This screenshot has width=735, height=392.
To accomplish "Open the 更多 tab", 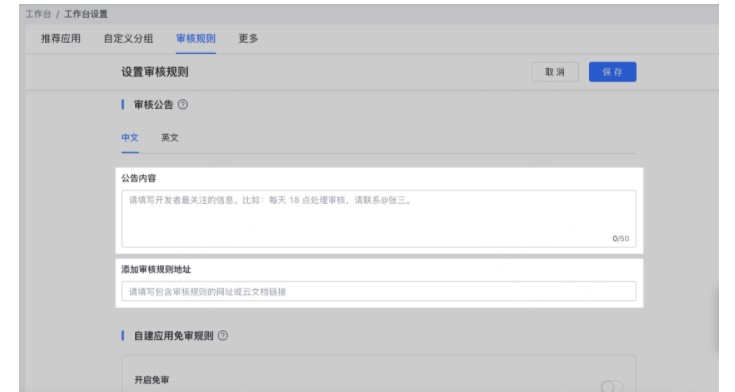I will pyautogui.click(x=248, y=38).
